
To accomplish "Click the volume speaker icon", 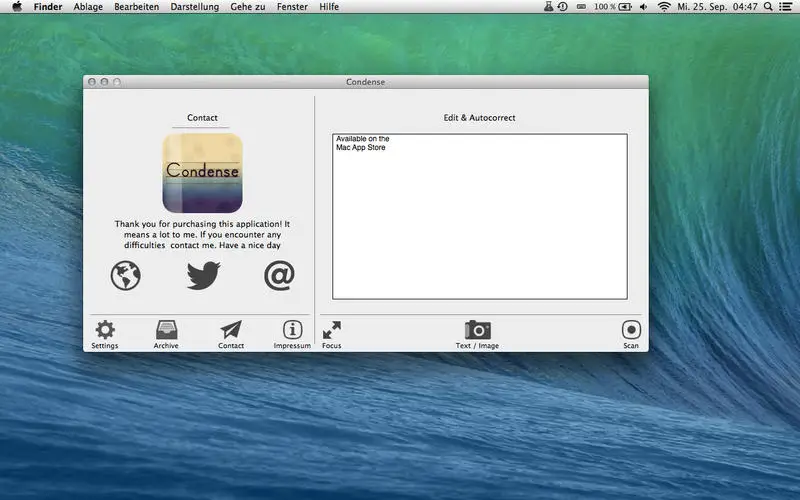I will click(x=643, y=7).
